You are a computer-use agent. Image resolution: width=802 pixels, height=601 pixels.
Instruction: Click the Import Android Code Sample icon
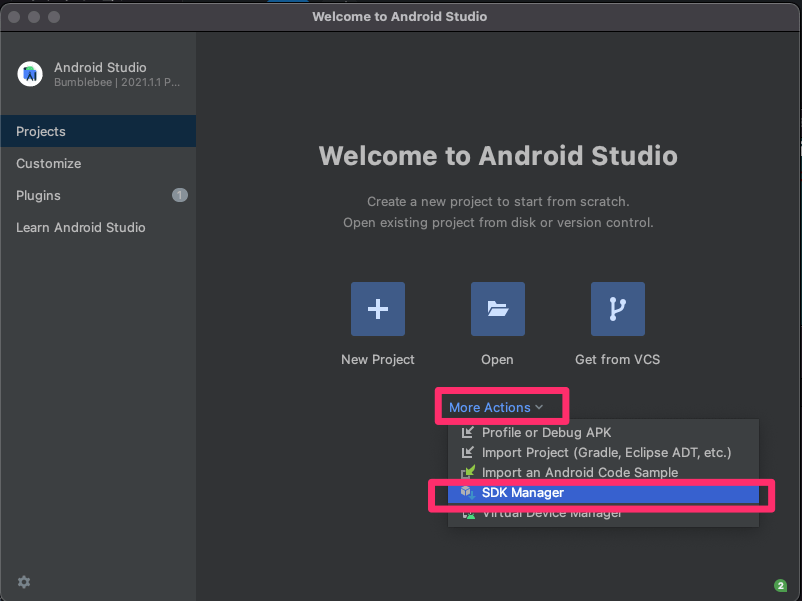point(467,472)
